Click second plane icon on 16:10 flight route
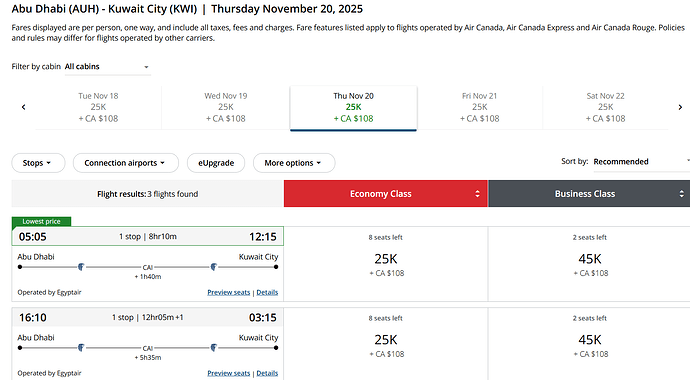The width and height of the screenshot is (690, 380). click(213, 348)
